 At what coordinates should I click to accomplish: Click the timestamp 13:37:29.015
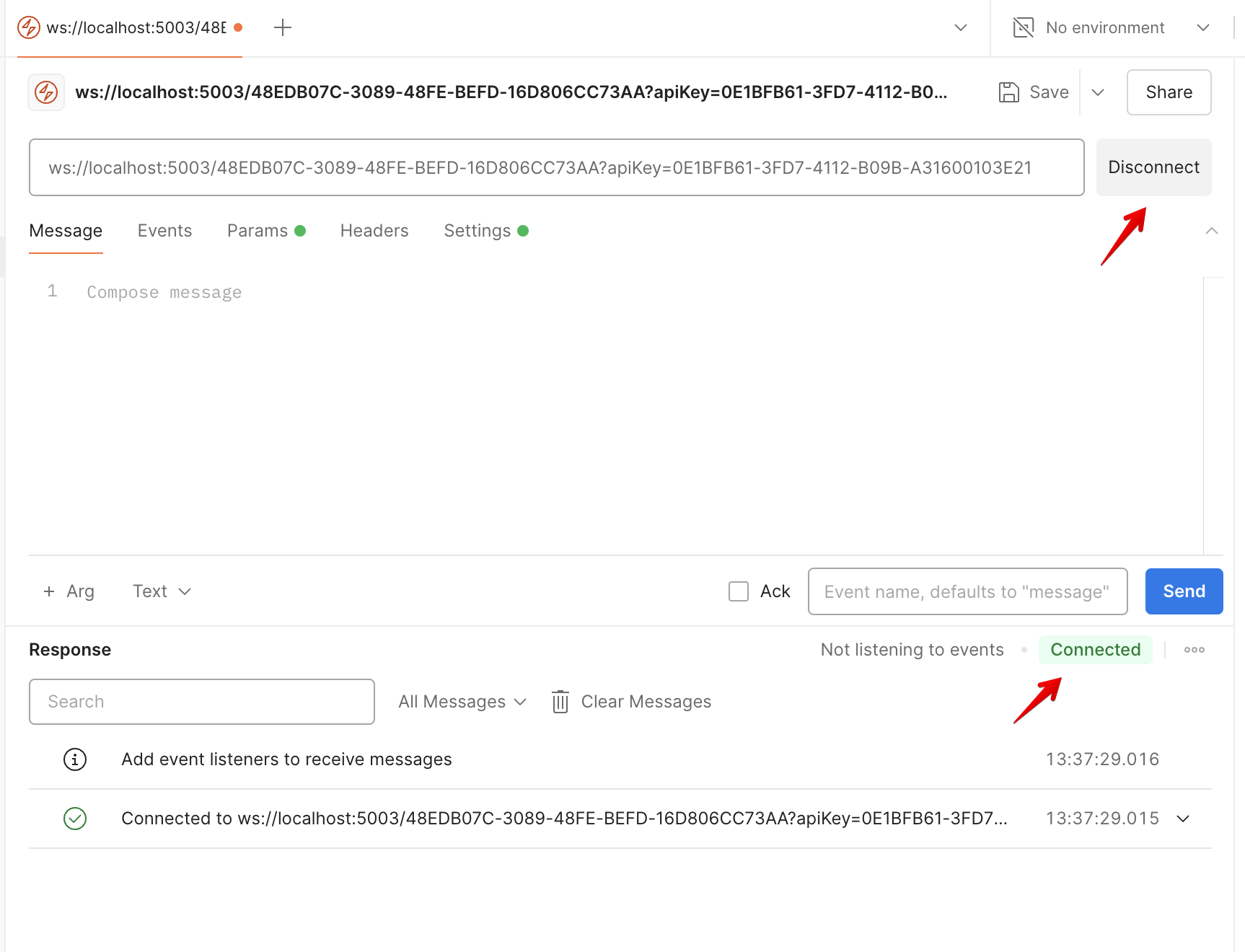point(1102,819)
